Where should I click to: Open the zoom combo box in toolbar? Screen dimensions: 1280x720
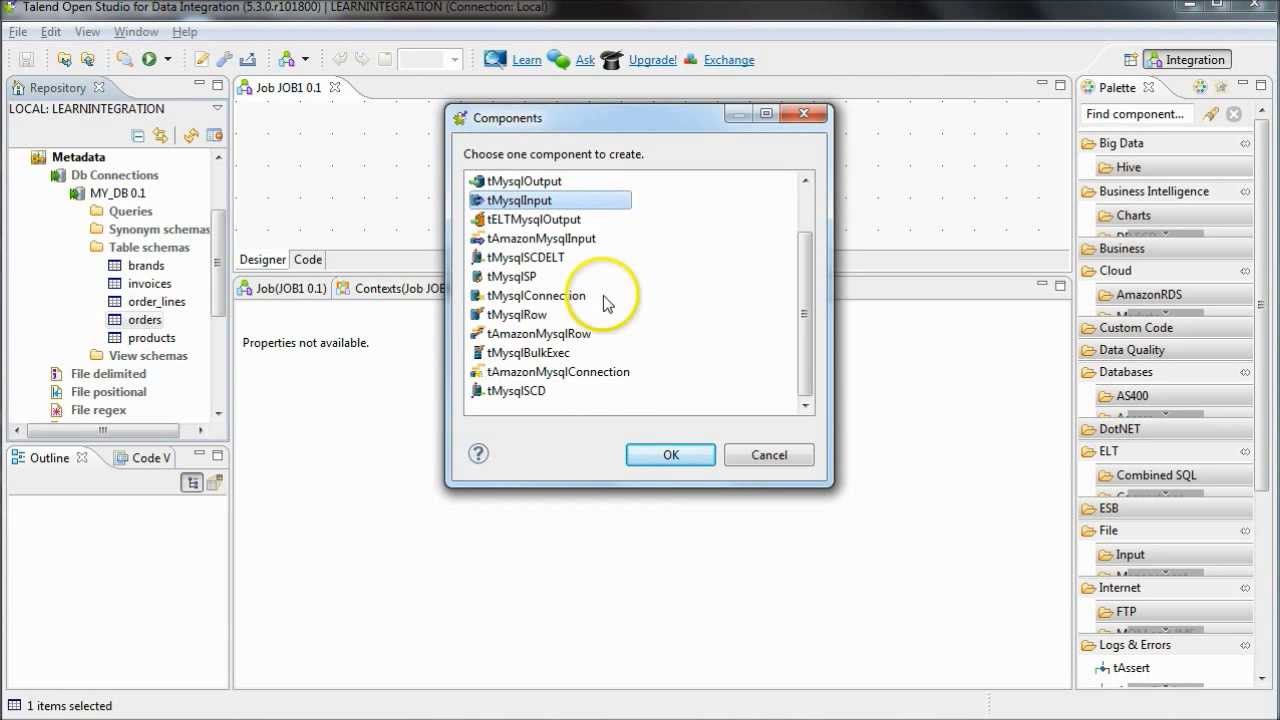(430, 60)
